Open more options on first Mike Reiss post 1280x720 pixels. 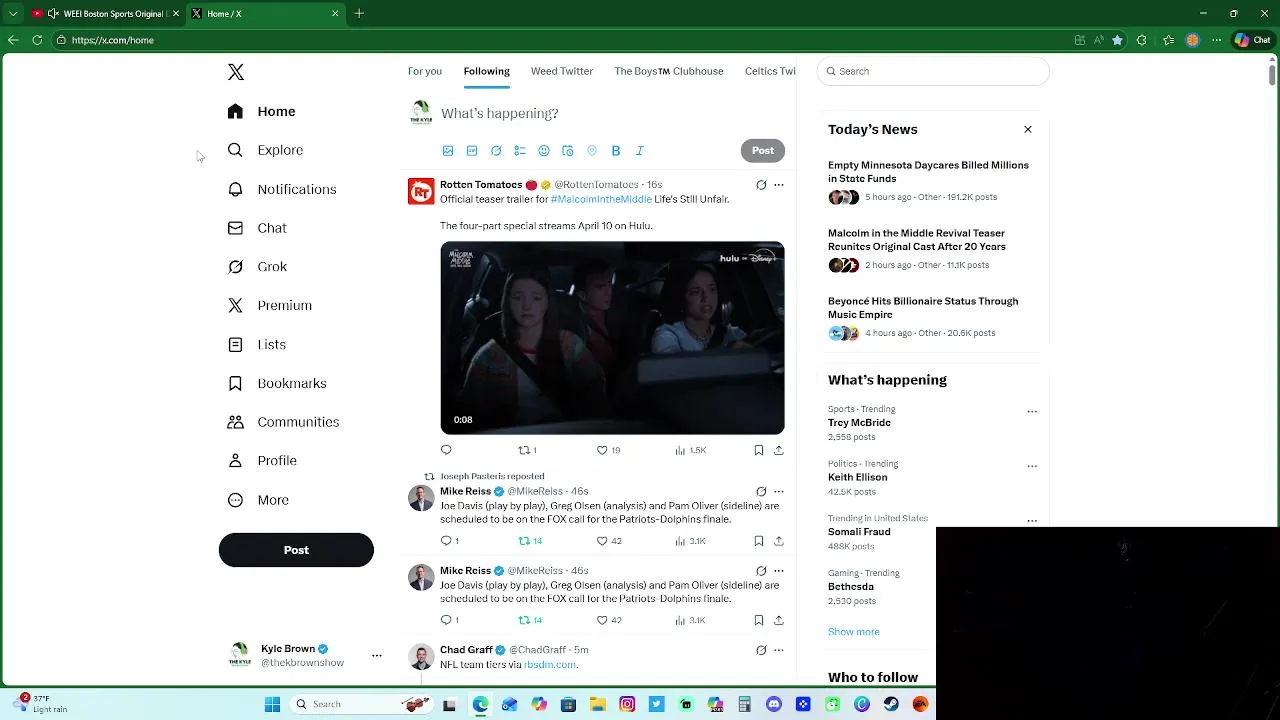point(779,492)
